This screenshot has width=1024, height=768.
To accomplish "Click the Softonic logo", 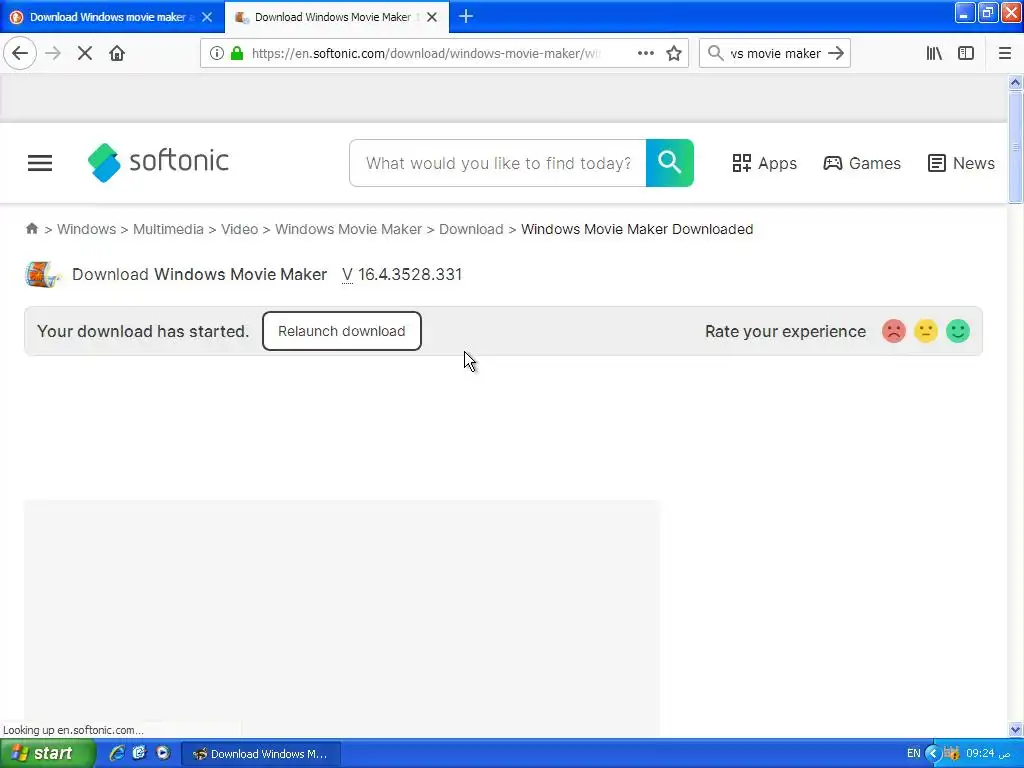I will [x=158, y=162].
